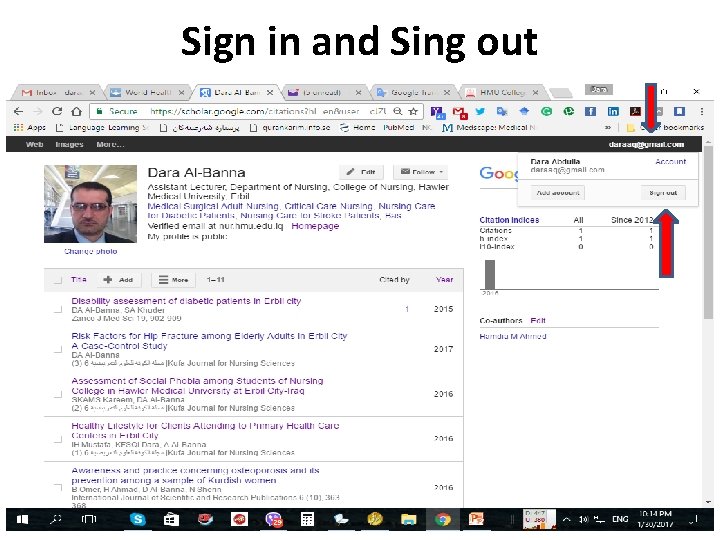Switch to the World Health tab
The width and height of the screenshot is (720, 540).
click(147, 92)
